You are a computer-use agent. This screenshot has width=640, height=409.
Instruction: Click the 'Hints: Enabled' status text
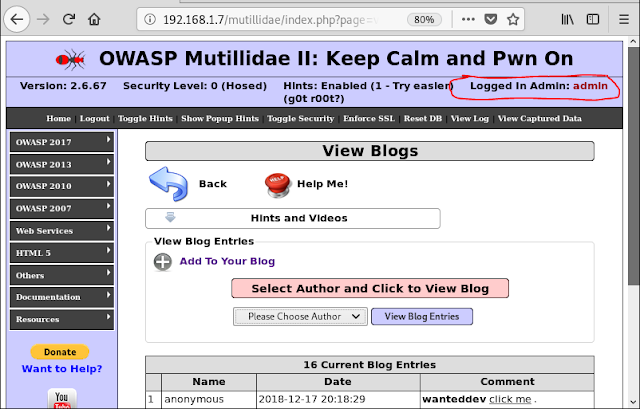pyautogui.click(x=368, y=92)
